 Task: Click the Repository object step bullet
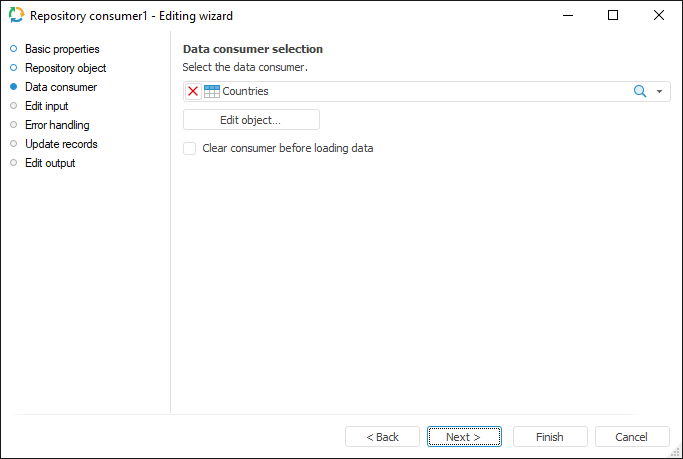[x=14, y=68]
